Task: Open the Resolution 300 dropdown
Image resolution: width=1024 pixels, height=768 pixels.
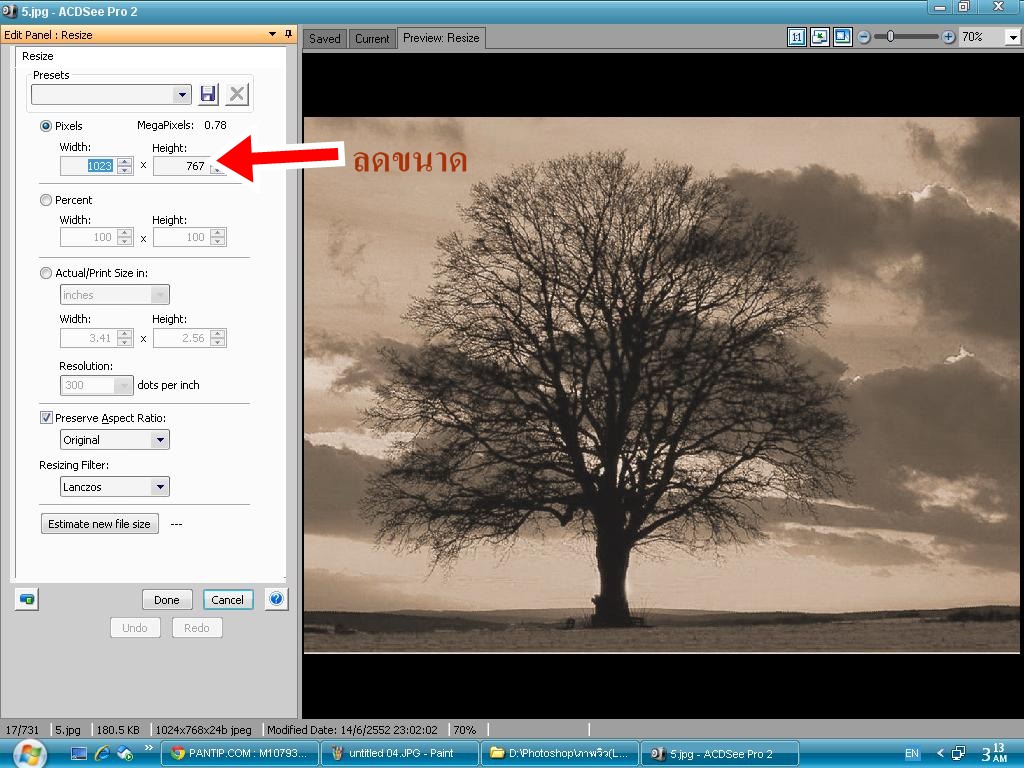Action: click(123, 385)
